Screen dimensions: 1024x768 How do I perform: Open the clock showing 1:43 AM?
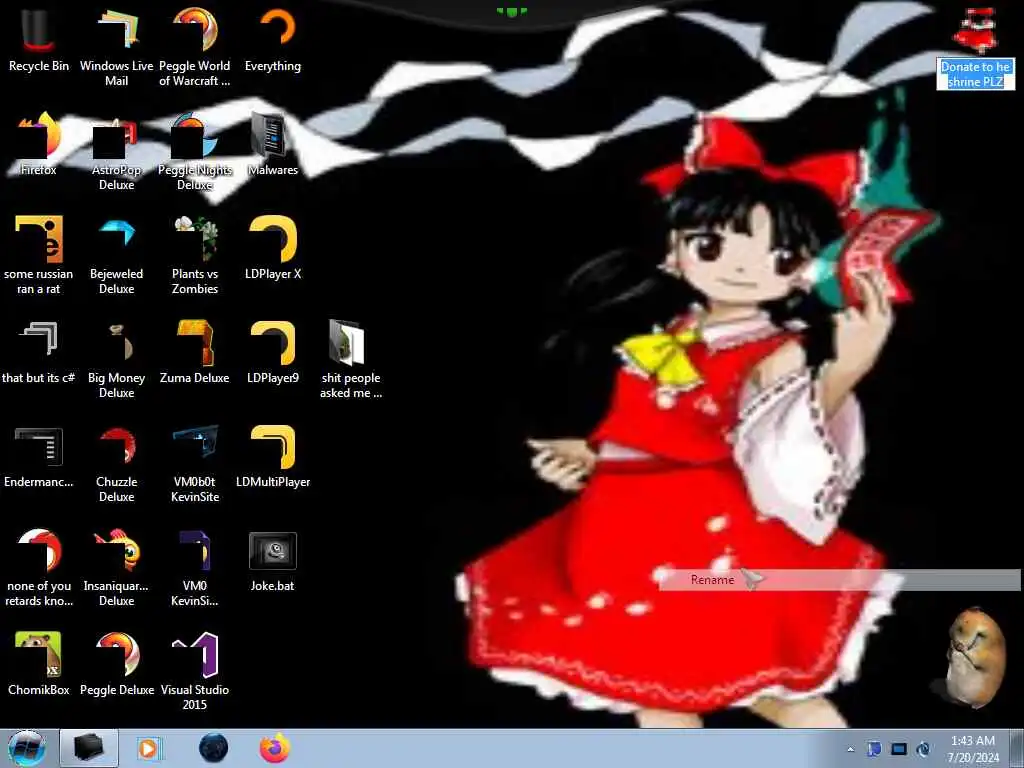[x=973, y=749]
